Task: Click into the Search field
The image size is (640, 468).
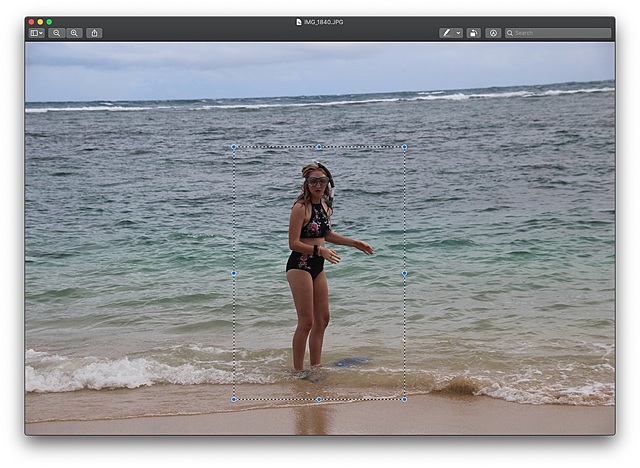Action: click(x=558, y=33)
